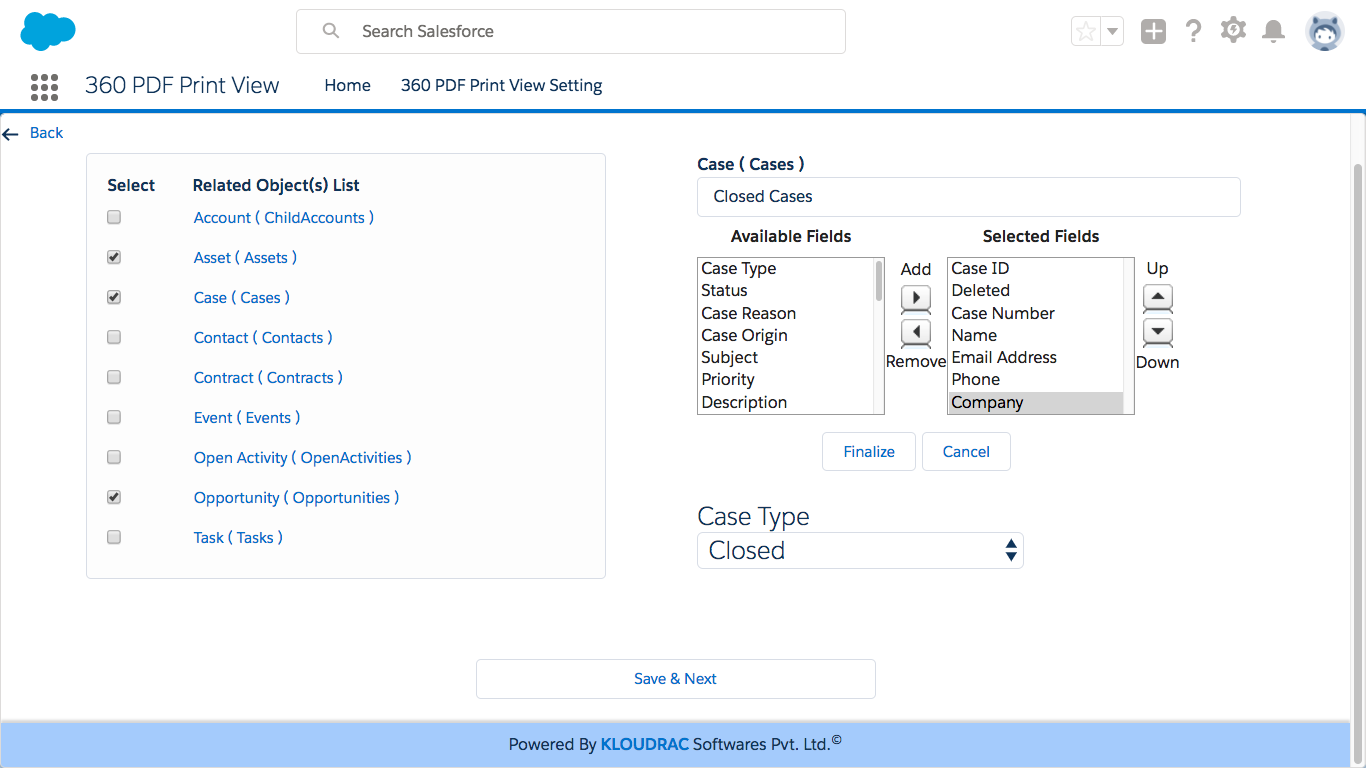
Task: Open the Help question mark icon
Action: (1193, 32)
